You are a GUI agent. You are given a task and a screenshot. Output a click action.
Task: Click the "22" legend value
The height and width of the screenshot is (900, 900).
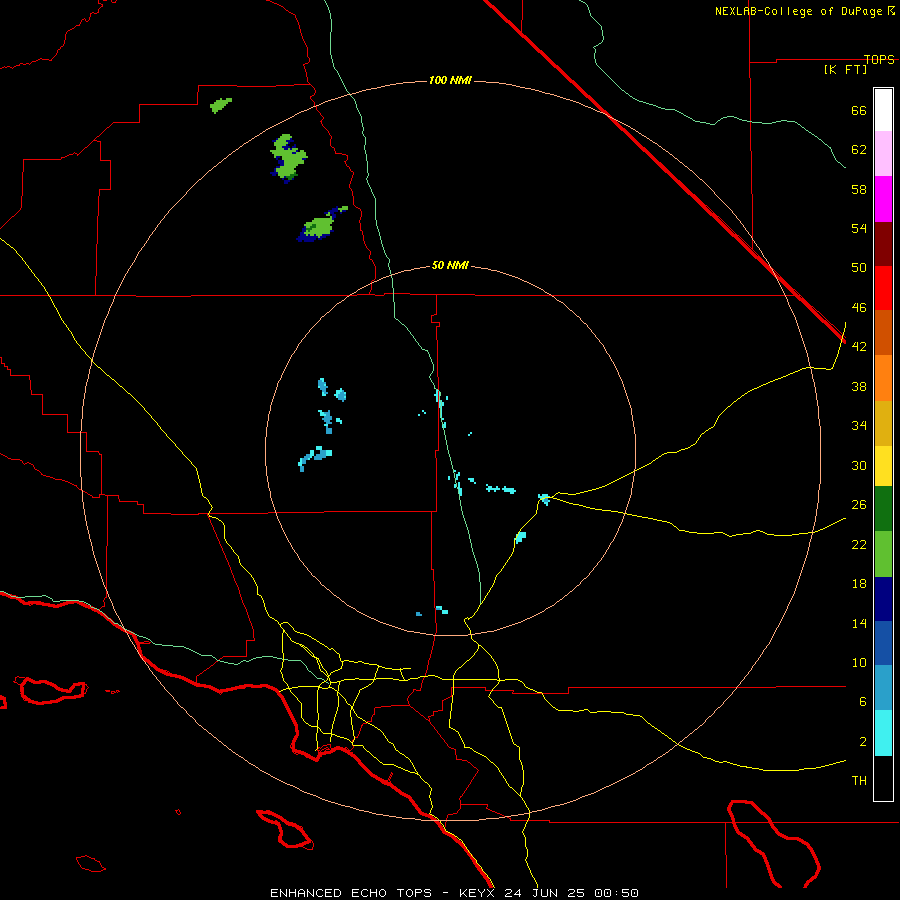[x=859, y=544]
